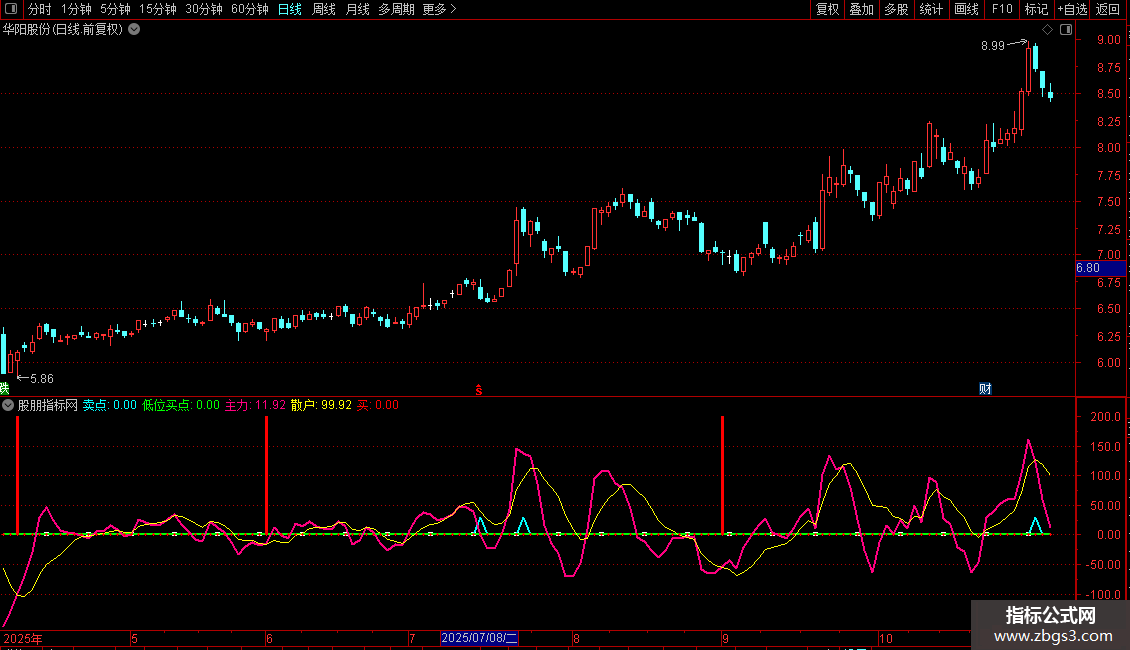Select the 15分钟 period tab
The image size is (1130, 650).
(x=158, y=9)
